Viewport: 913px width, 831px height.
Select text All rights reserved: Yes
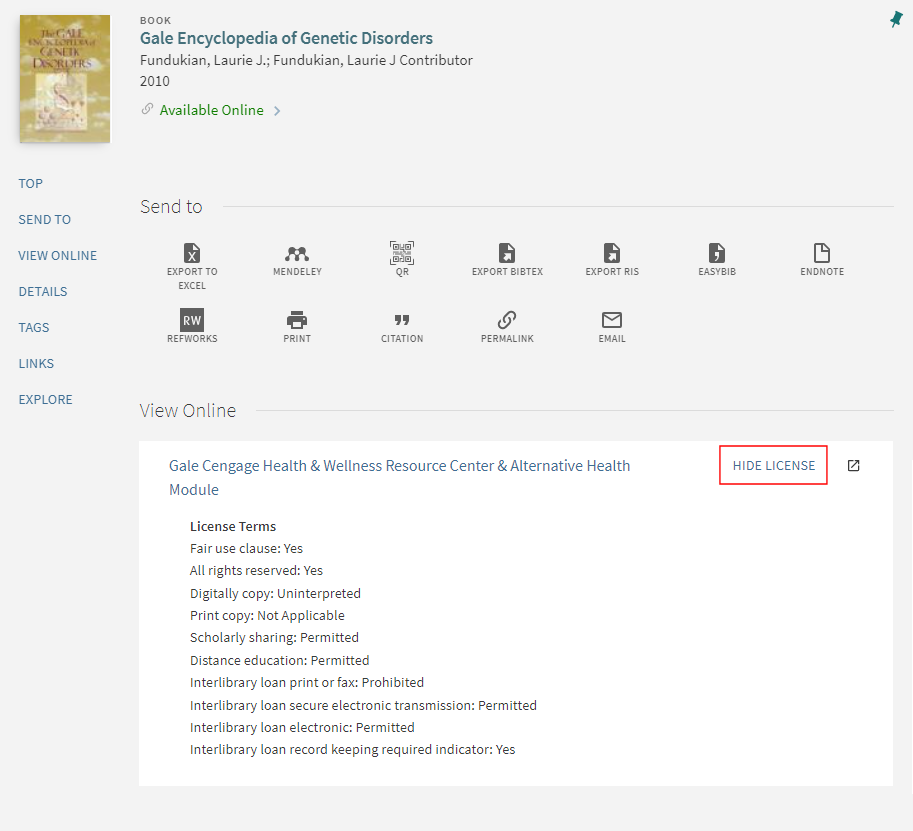click(x=256, y=571)
